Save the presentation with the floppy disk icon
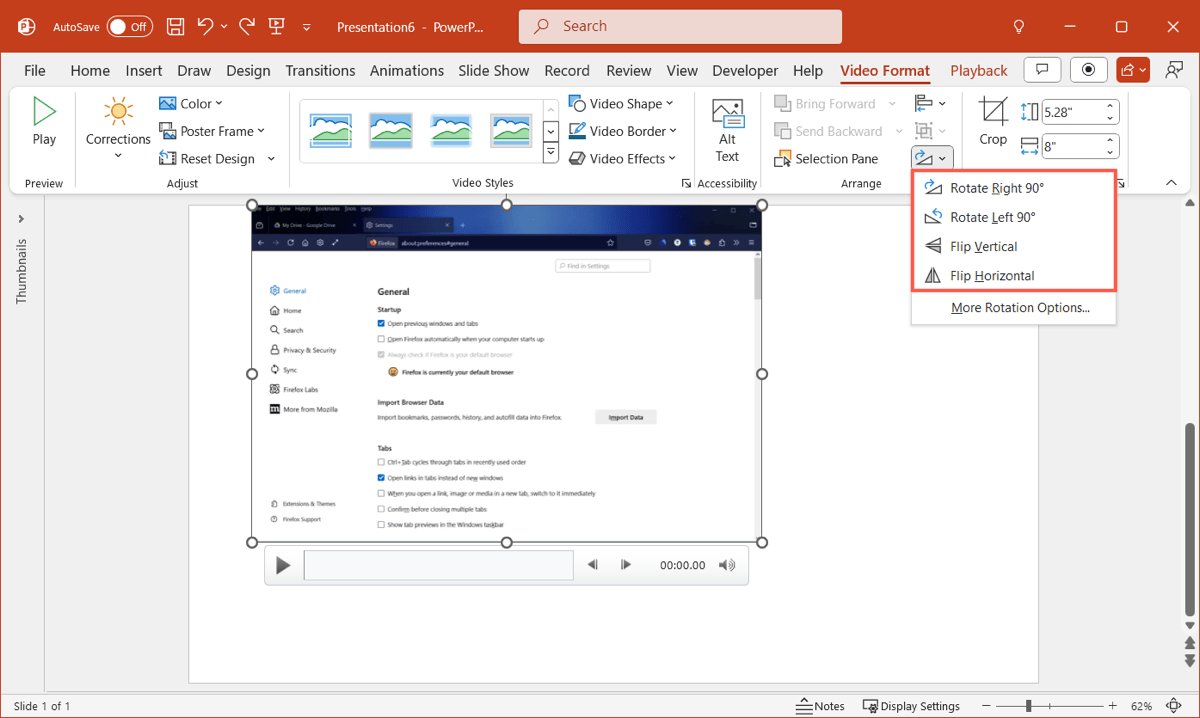1200x718 pixels. (x=175, y=27)
